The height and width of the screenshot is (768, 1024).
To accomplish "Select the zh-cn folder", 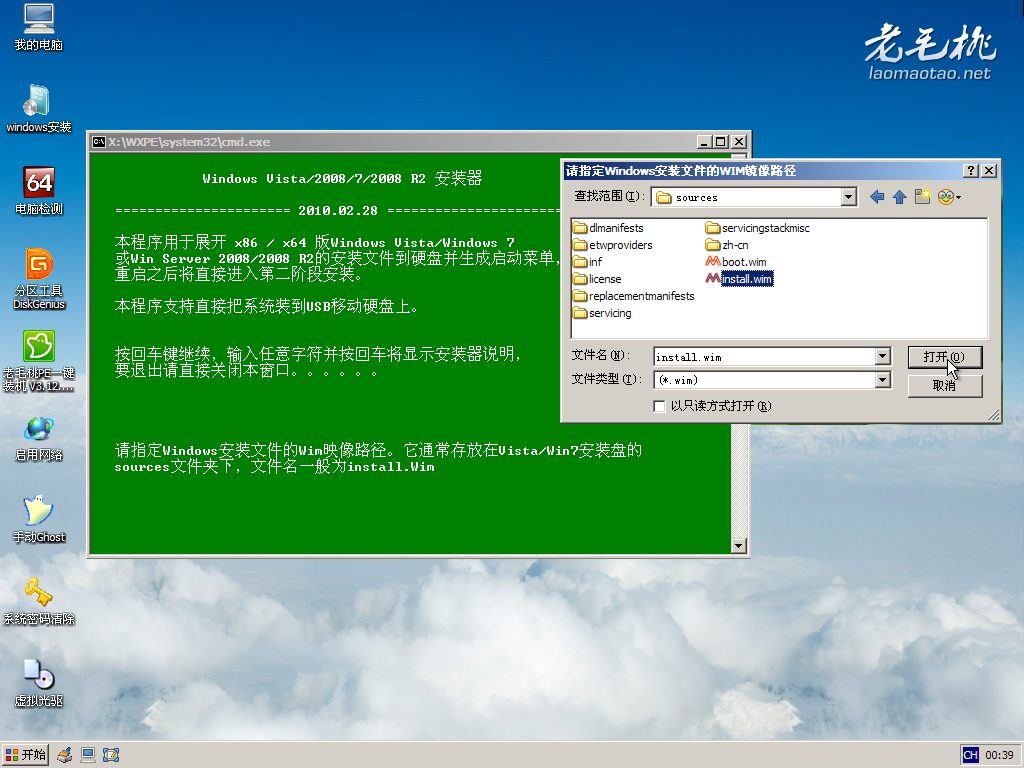I will 727,245.
